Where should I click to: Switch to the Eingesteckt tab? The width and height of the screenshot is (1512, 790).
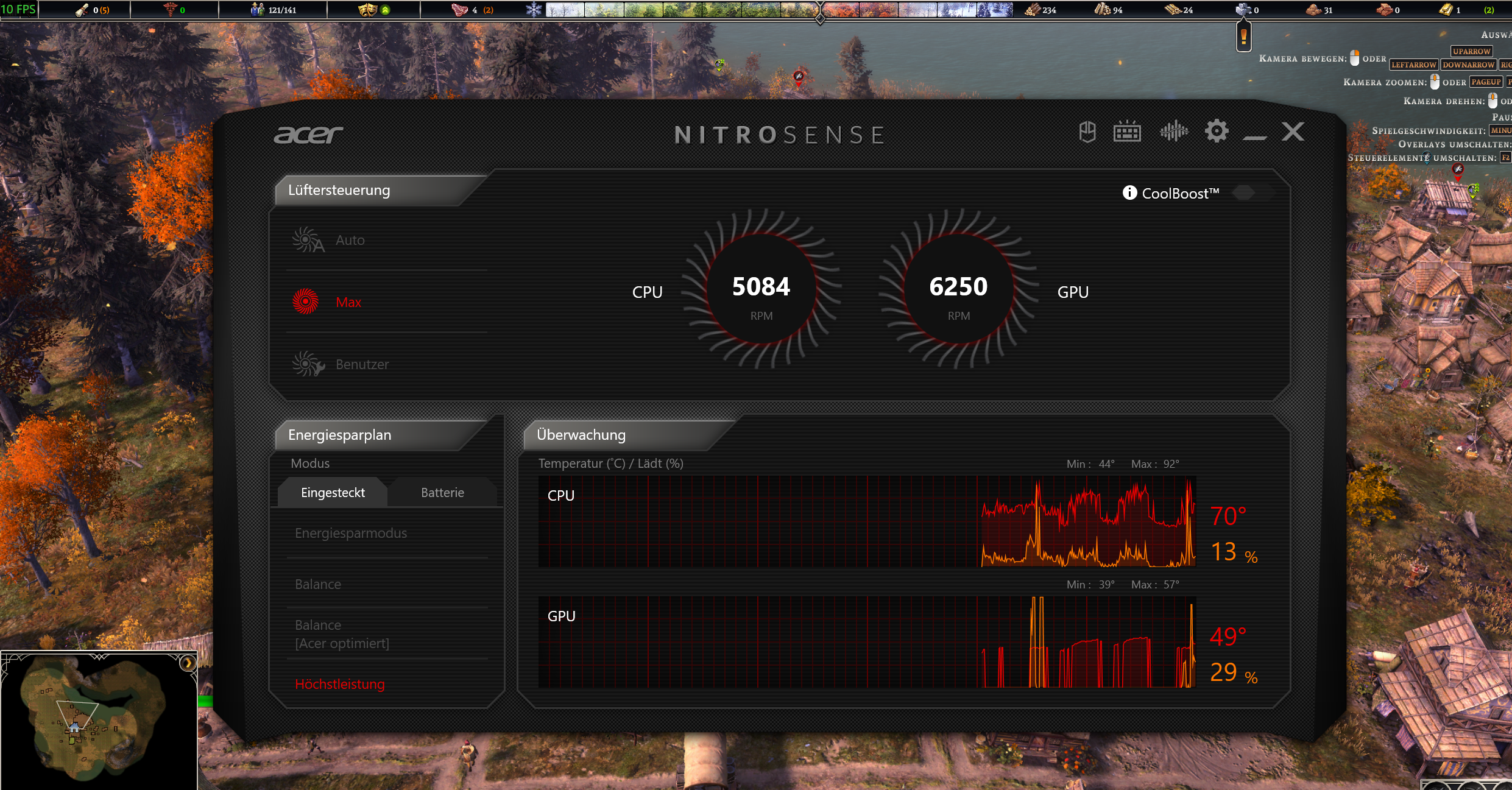click(x=333, y=492)
